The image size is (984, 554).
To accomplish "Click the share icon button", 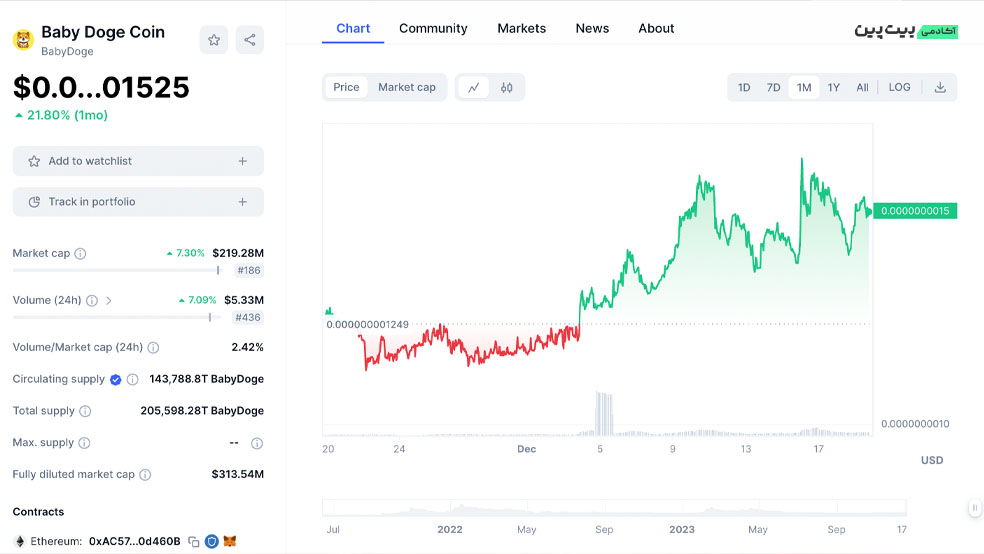I will coord(250,40).
